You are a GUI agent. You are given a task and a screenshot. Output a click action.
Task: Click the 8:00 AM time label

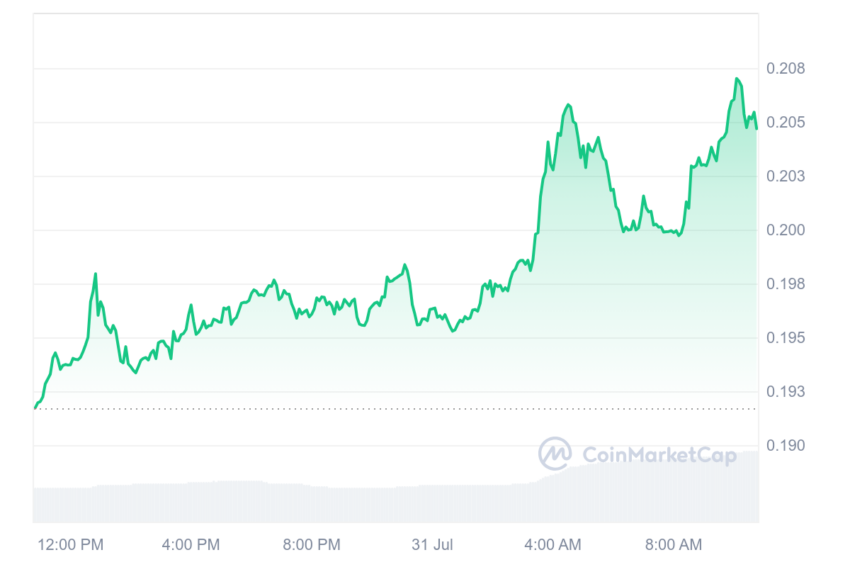[673, 544]
